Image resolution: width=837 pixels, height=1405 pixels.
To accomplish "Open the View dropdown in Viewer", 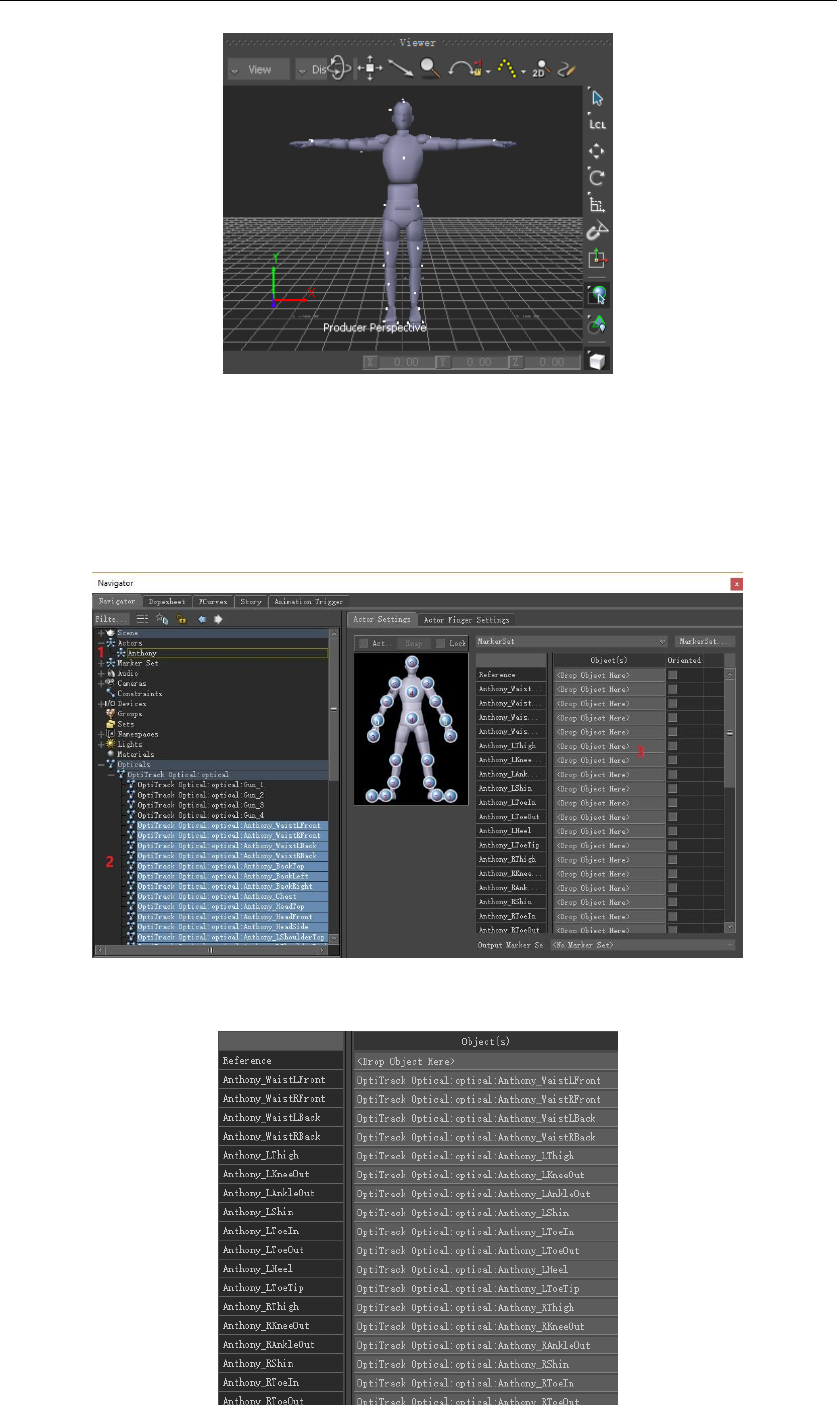I will [258, 69].
